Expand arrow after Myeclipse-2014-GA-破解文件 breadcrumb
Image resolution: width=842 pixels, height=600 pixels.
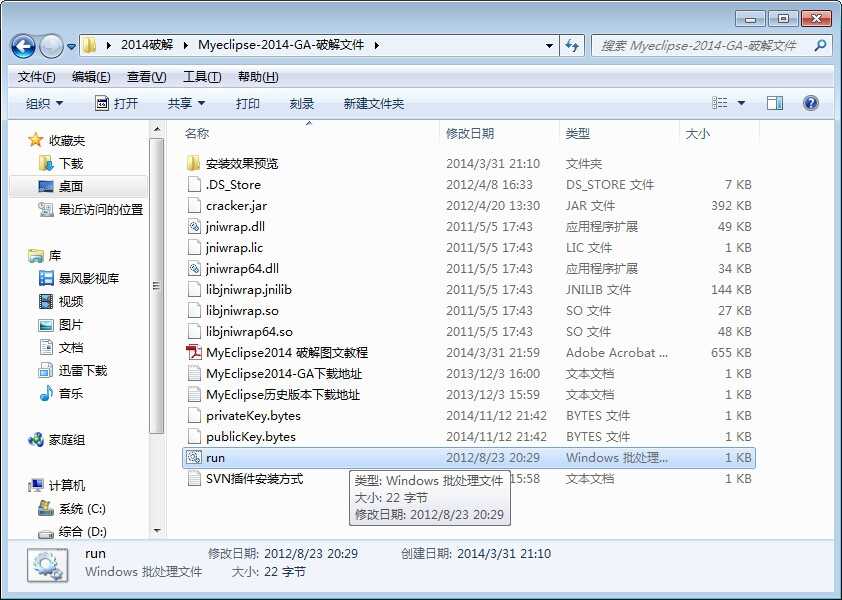click(x=377, y=46)
